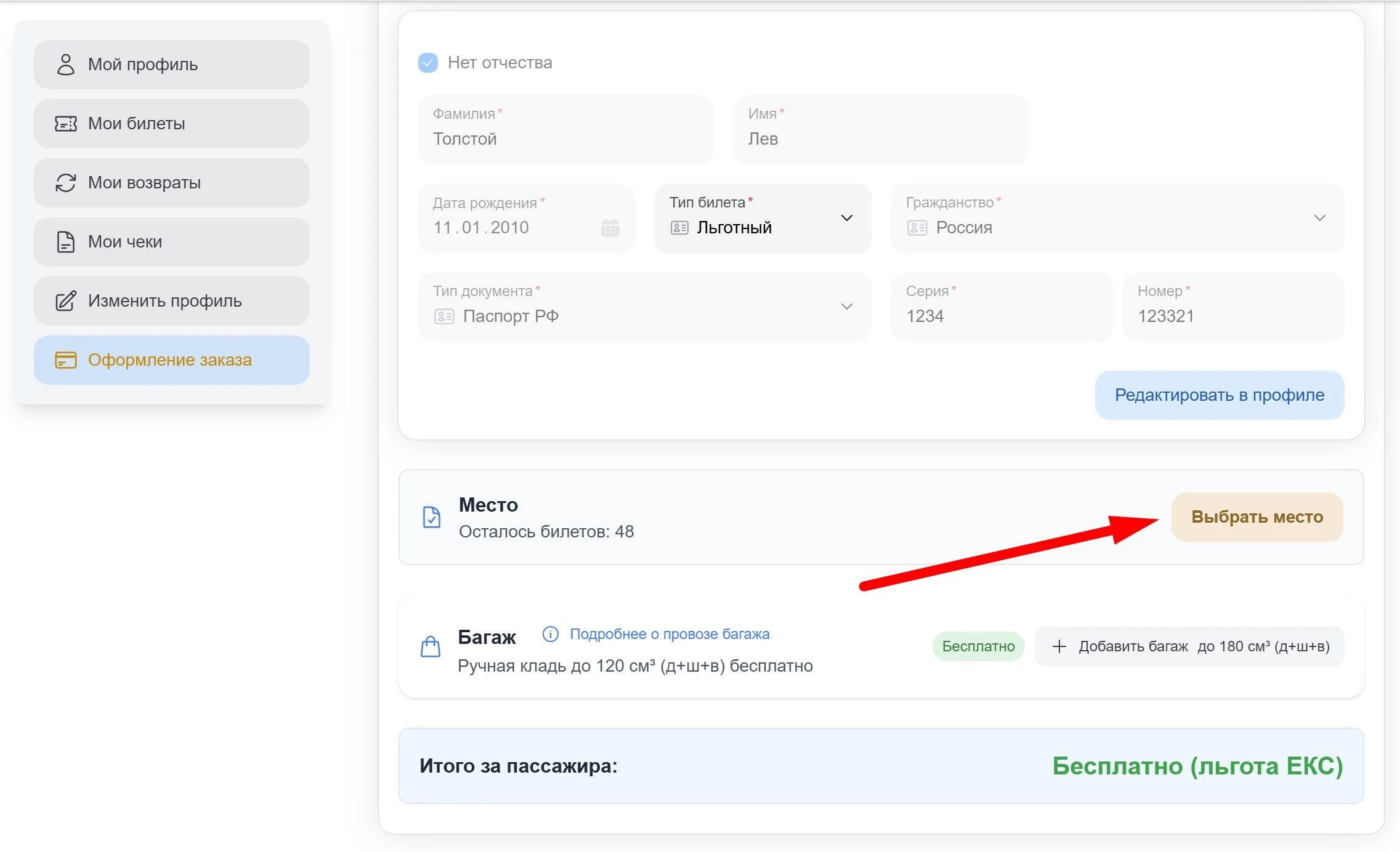This screenshot has height=852, width=1400.
Task: Open Мои чеки menu item
Action: [172, 242]
